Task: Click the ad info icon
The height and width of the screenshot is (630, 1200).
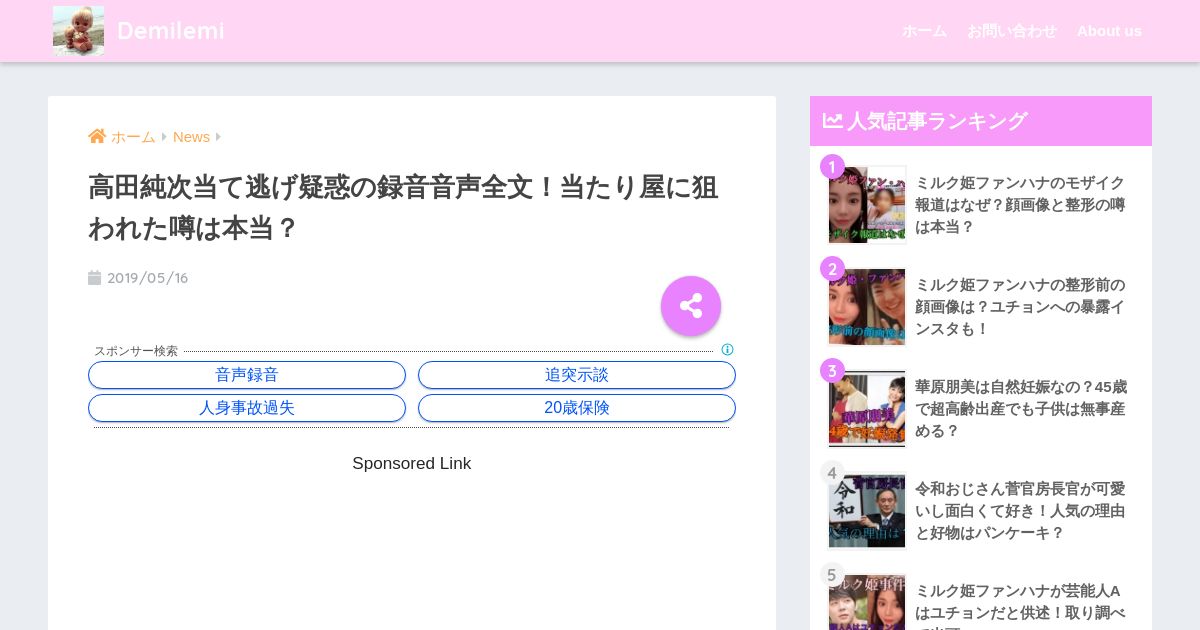Action: (727, 350)
